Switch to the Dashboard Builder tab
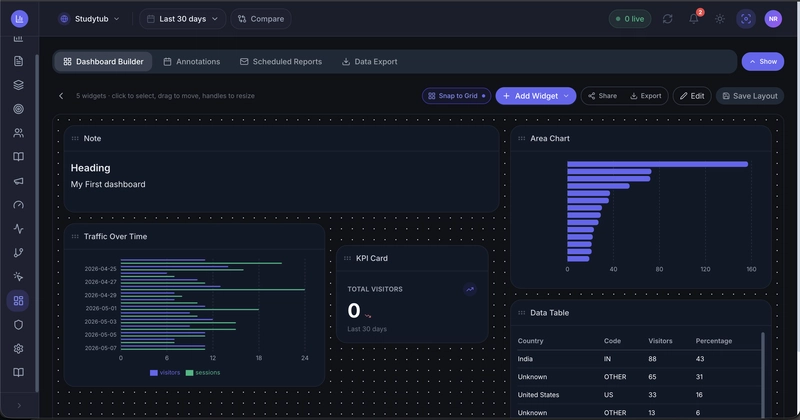Viewport: 800px width, 420px height. click(104, 62)
